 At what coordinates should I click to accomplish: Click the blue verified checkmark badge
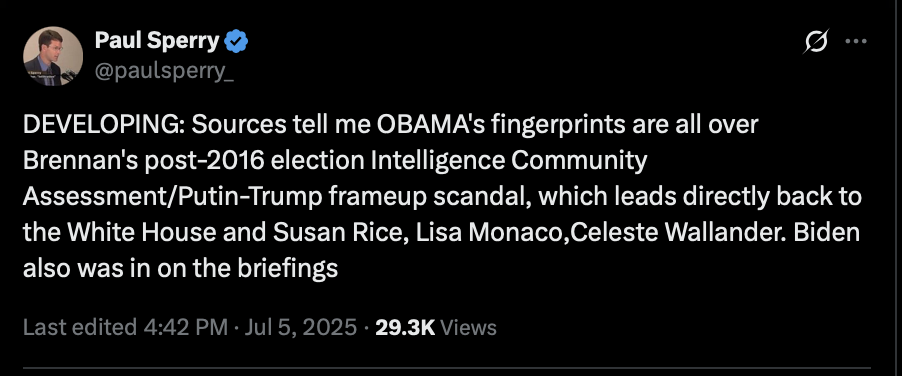pos(236,41)
